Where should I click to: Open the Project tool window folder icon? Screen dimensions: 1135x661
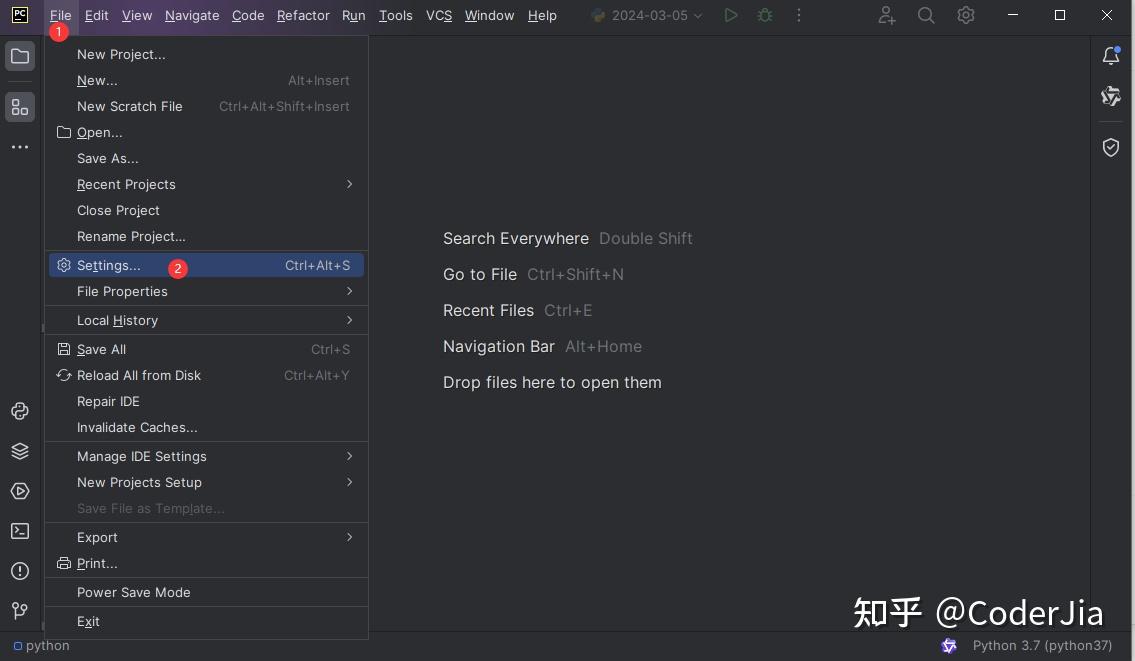coord(20,56)
